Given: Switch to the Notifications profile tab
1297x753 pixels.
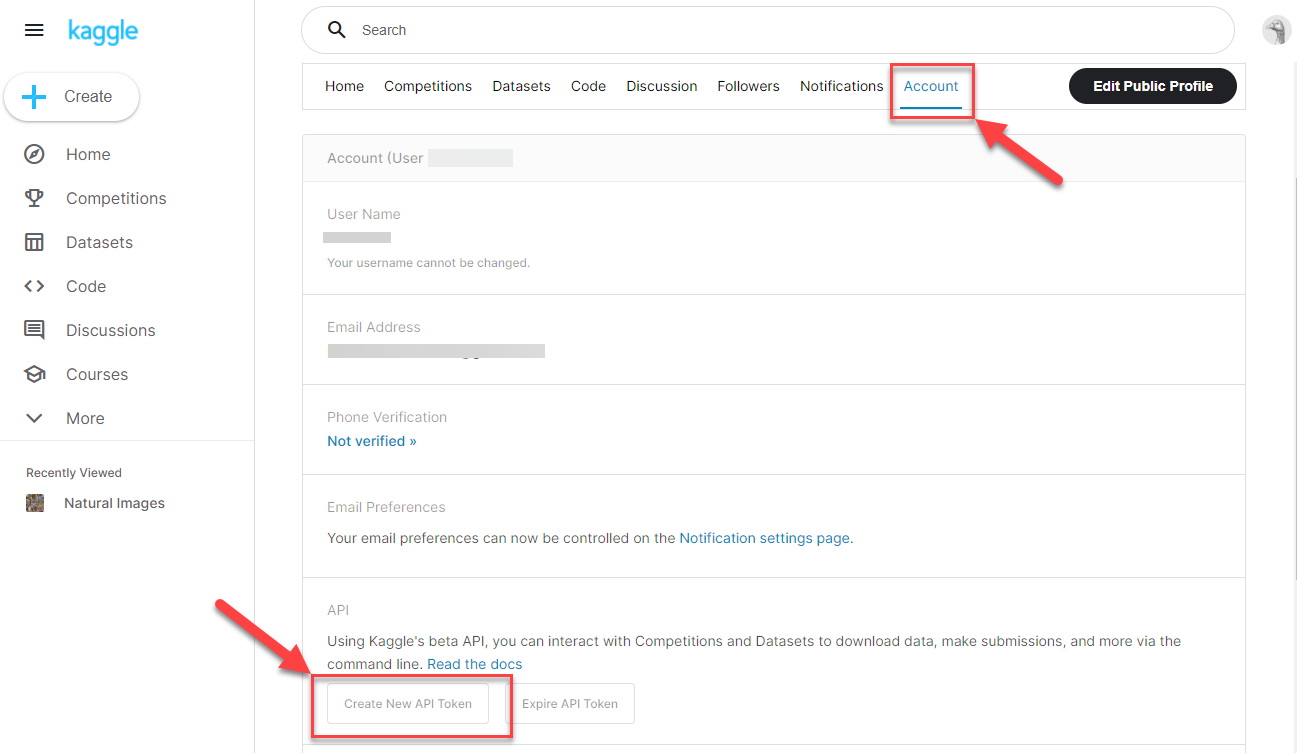Looking at the screenshot, I should click(842, 86).
